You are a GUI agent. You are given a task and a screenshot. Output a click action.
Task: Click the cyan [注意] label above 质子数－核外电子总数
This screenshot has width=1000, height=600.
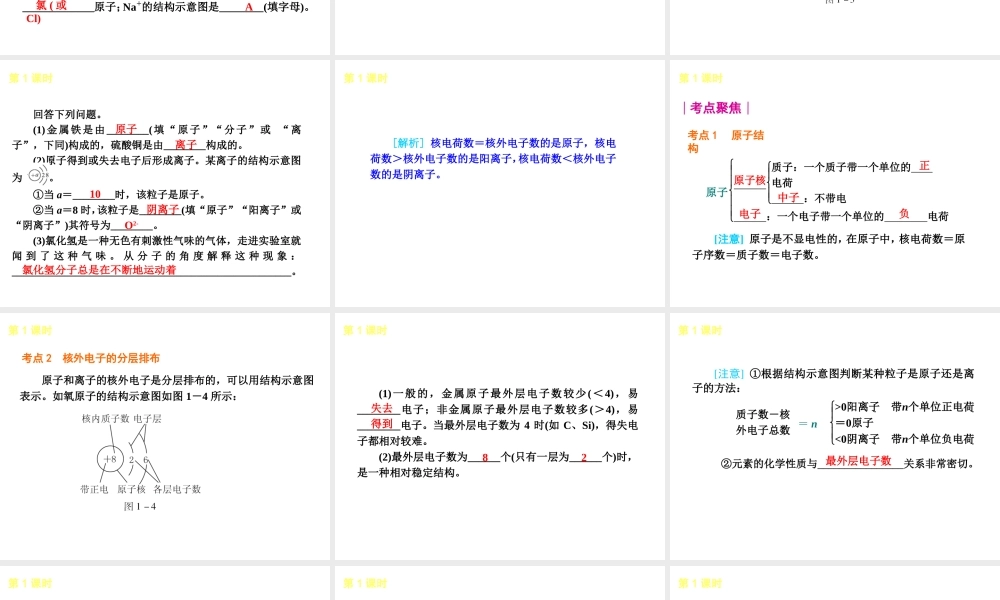click(x=729, y=374)
